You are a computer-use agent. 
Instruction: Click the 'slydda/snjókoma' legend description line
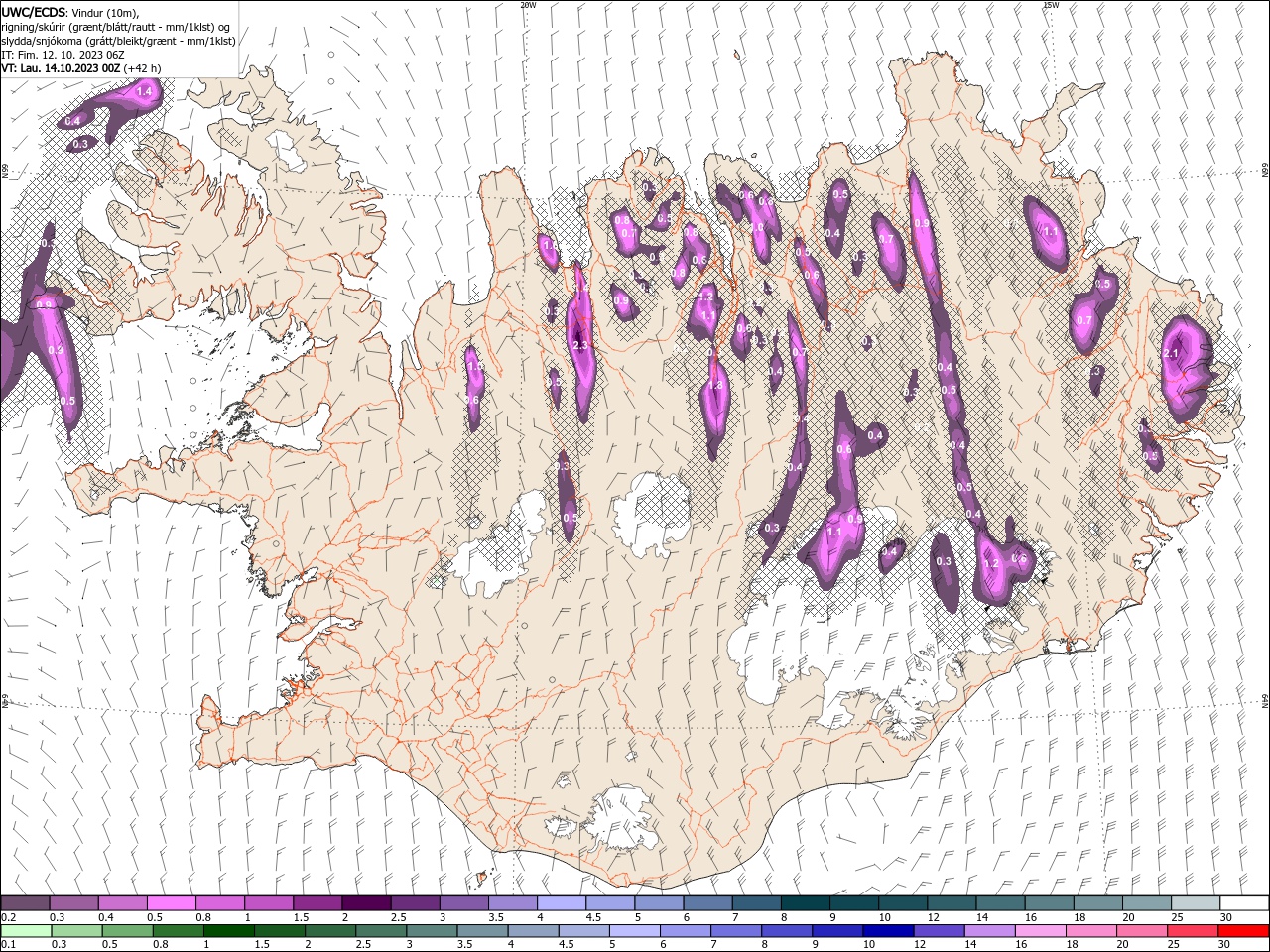[118, 41]
